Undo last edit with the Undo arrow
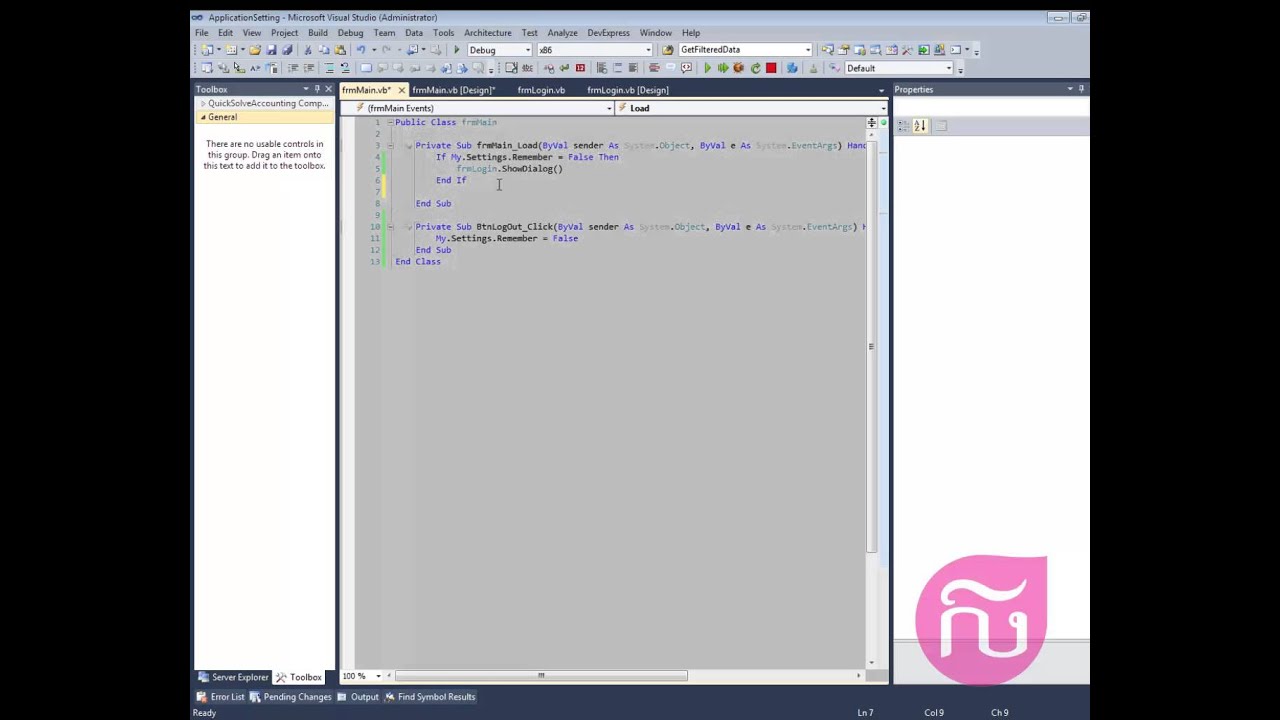 click(361, 50)
